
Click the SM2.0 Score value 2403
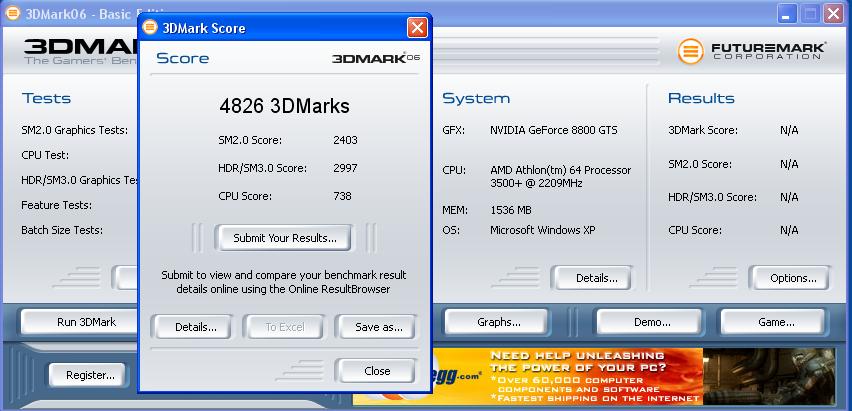345,140
